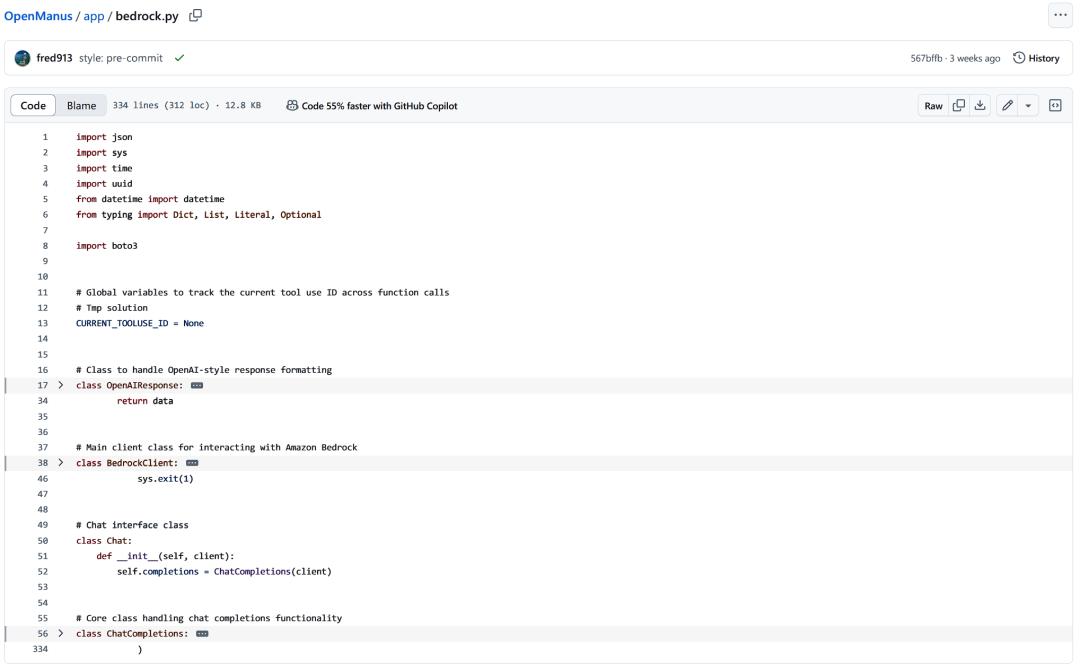The image size is (1080, 670).
Task: Select line number 13
Action: (x=43, y=323)
